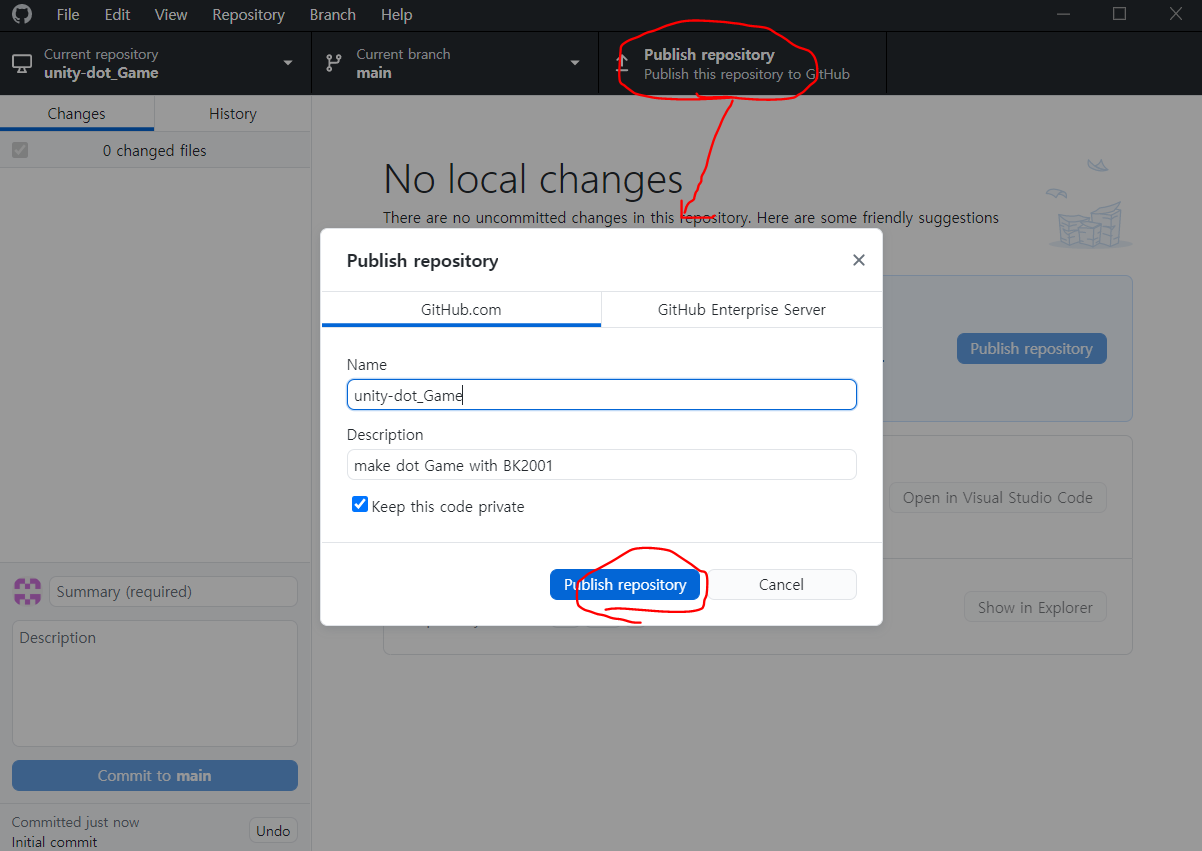
Task: Close the Publish repository dialog with X
Action: tap(858, 260)
